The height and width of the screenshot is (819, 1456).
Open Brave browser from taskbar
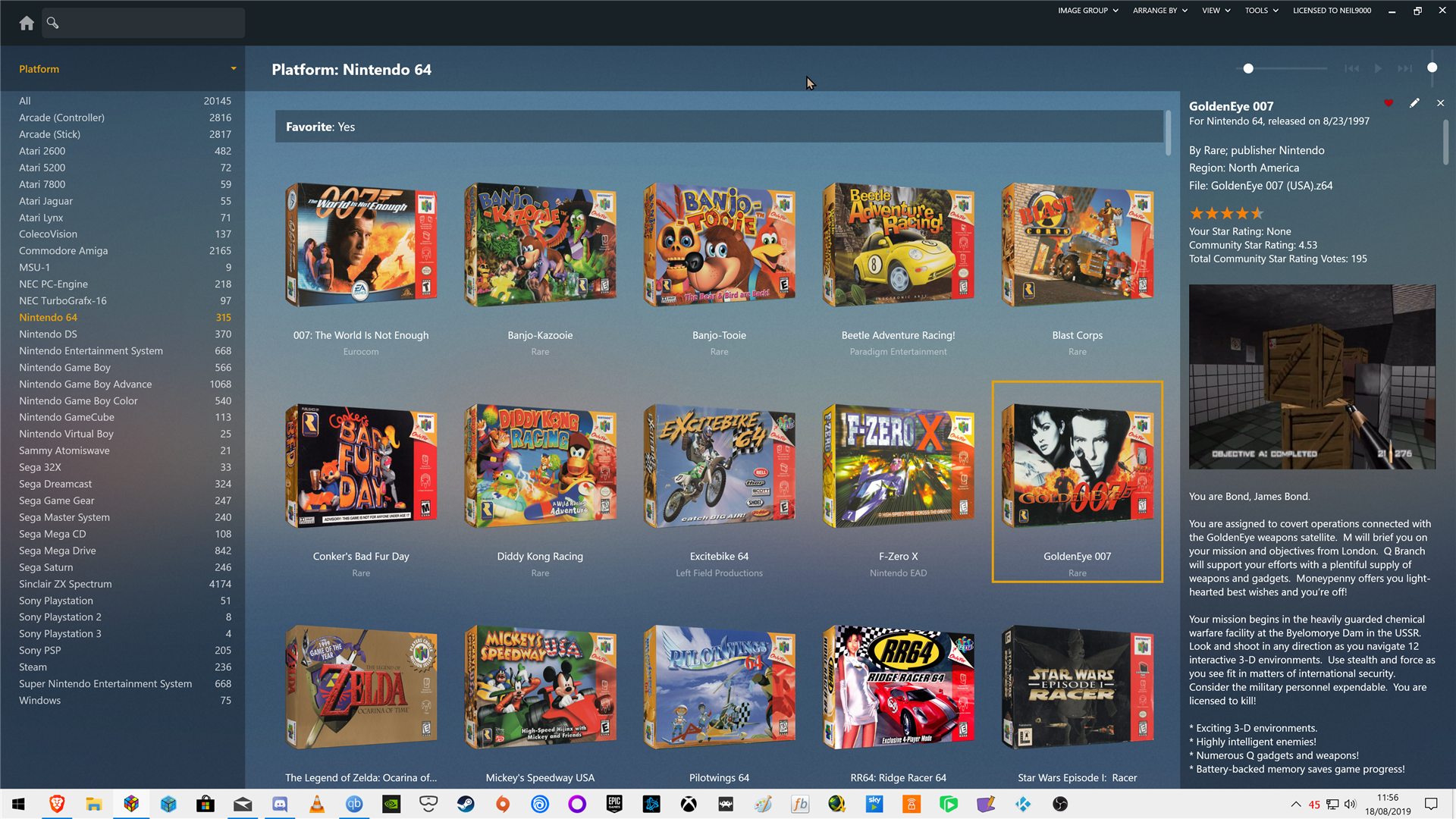click(57, 804)
